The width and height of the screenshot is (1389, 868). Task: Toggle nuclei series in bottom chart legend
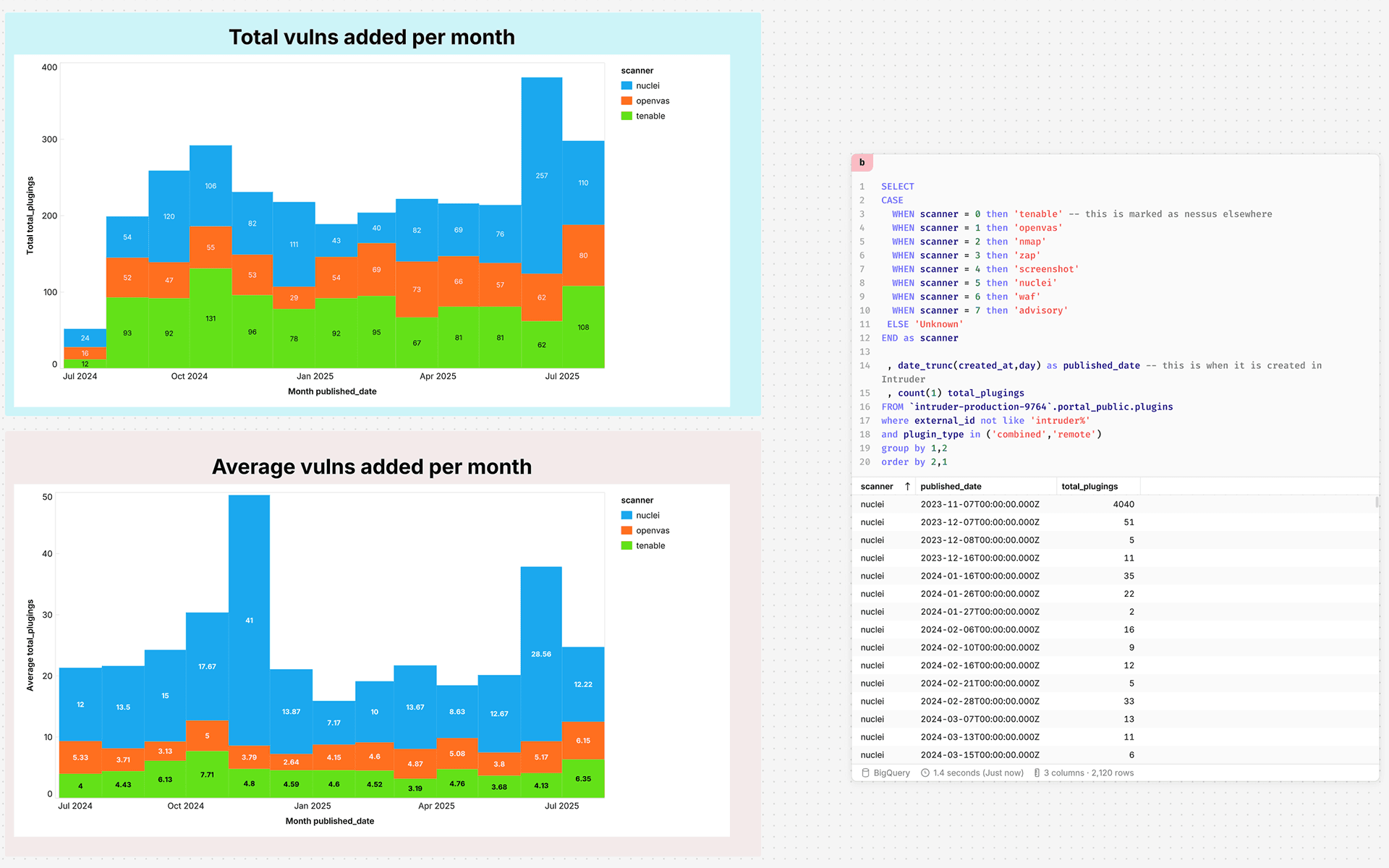(x=640, y=516)
